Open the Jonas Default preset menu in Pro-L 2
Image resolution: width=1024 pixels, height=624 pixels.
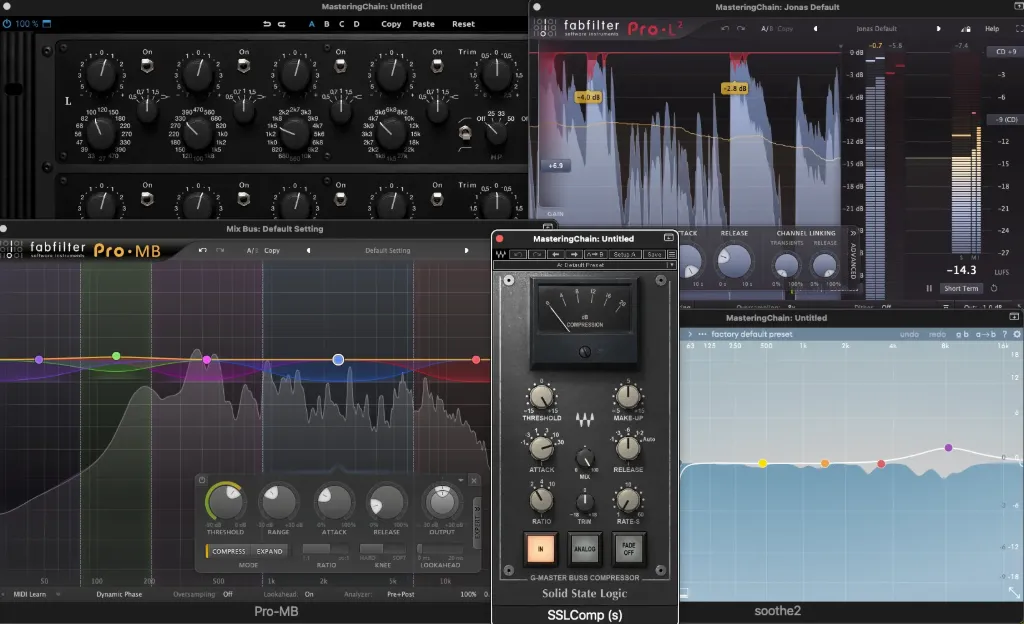click(x=876, y=29)
